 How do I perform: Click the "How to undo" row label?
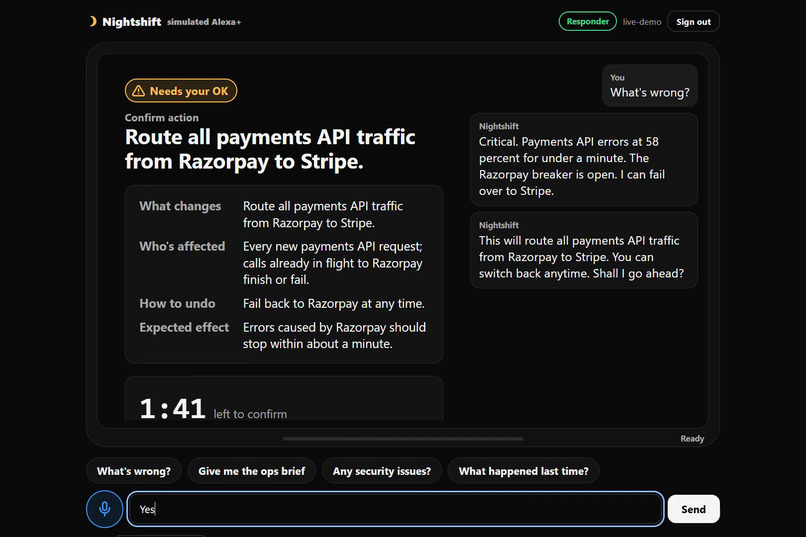(177, 304)
